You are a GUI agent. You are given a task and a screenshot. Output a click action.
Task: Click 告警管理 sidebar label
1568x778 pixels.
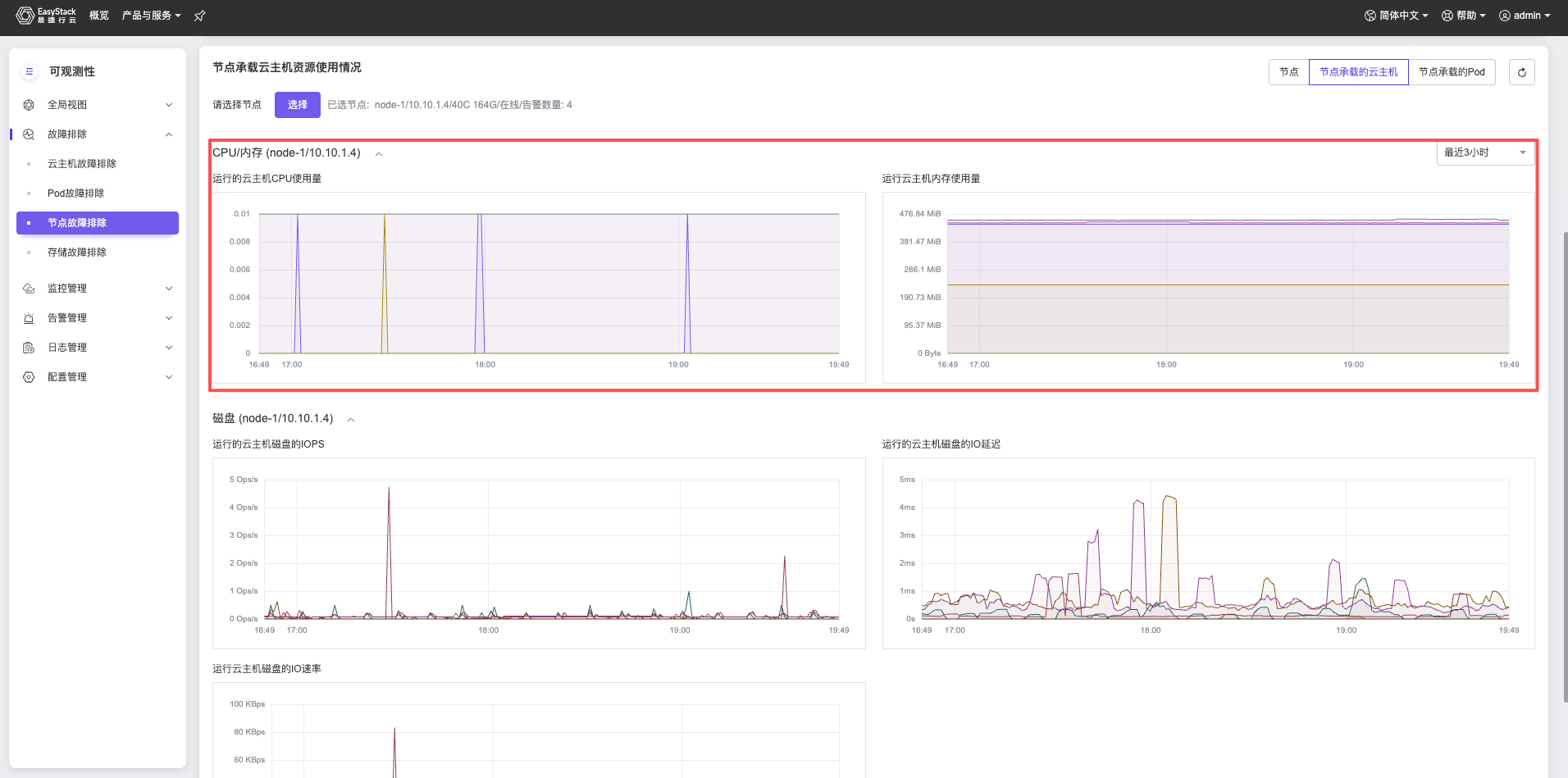(x=67, y=318)
